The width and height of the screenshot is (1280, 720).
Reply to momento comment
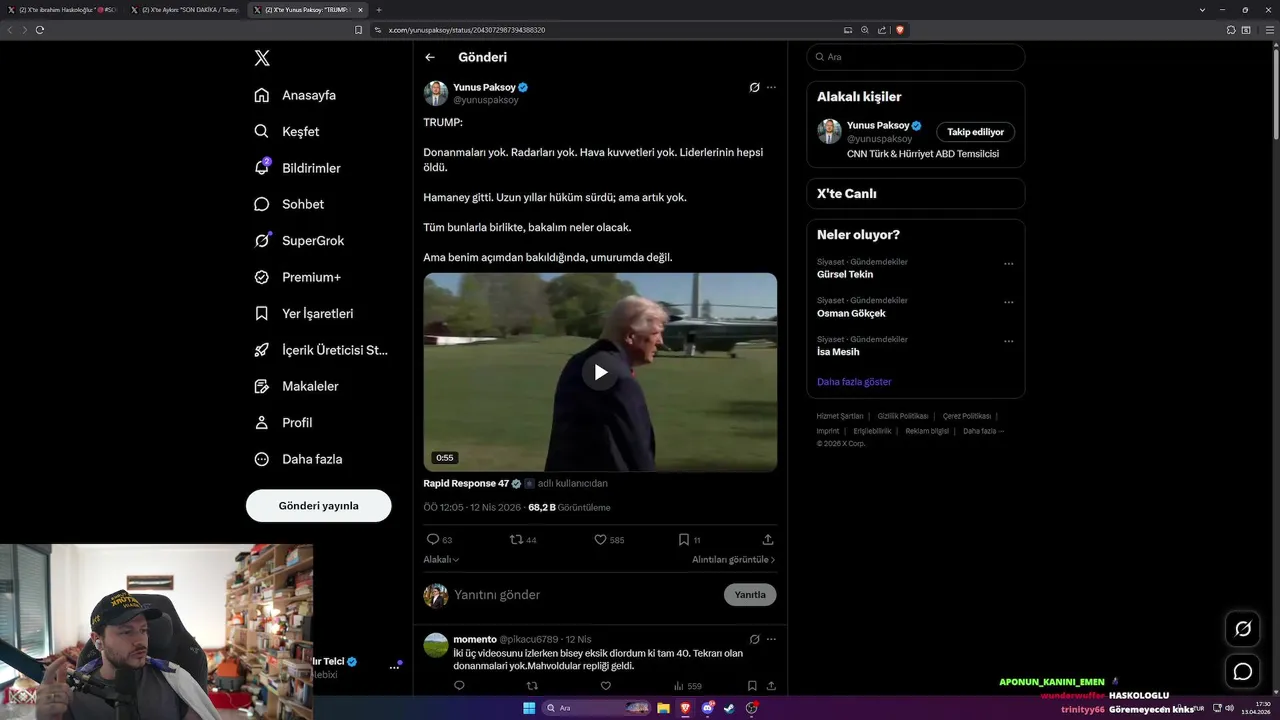coord(459,686)
